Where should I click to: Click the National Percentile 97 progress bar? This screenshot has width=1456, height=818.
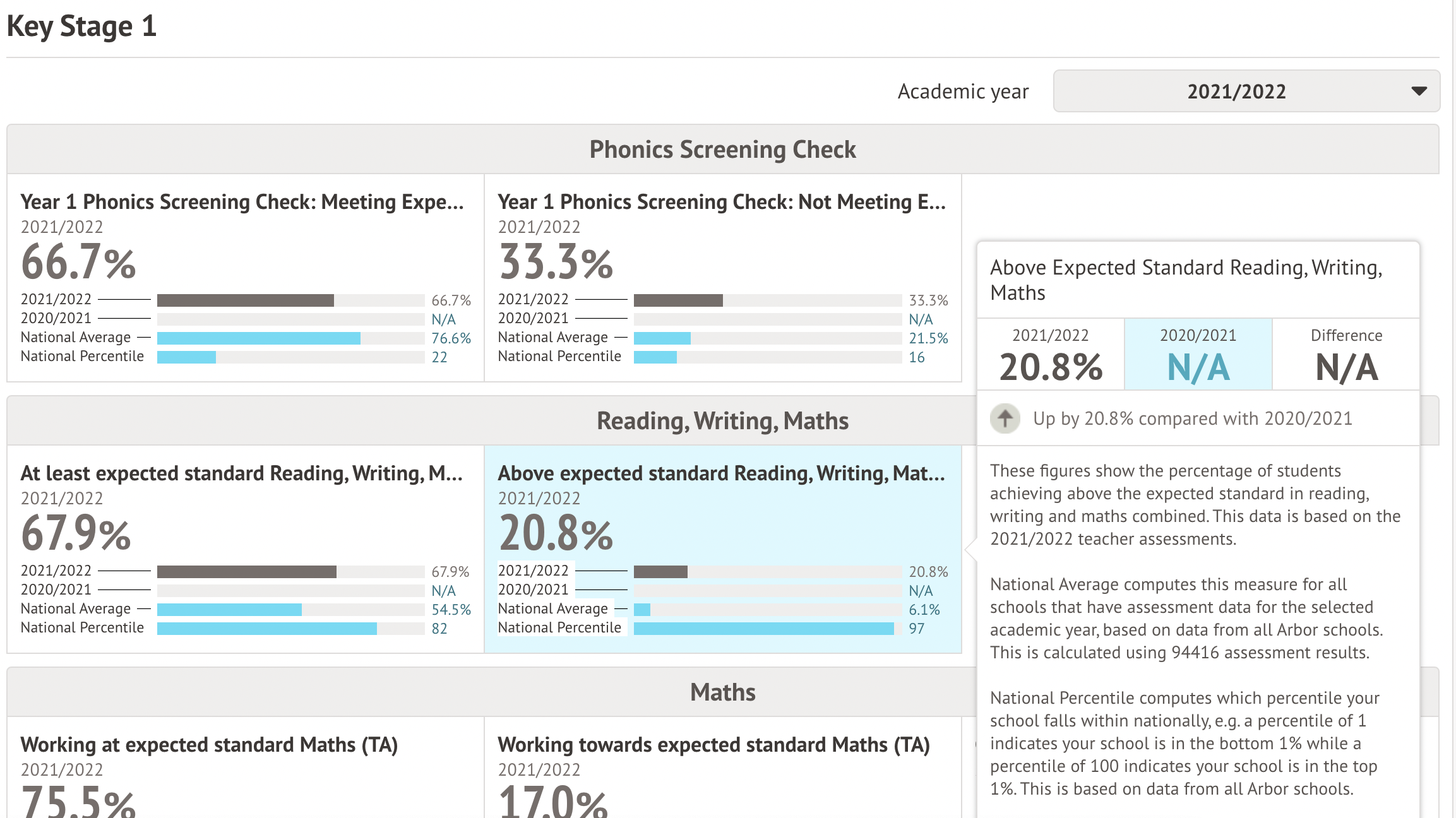pos(763,629)
